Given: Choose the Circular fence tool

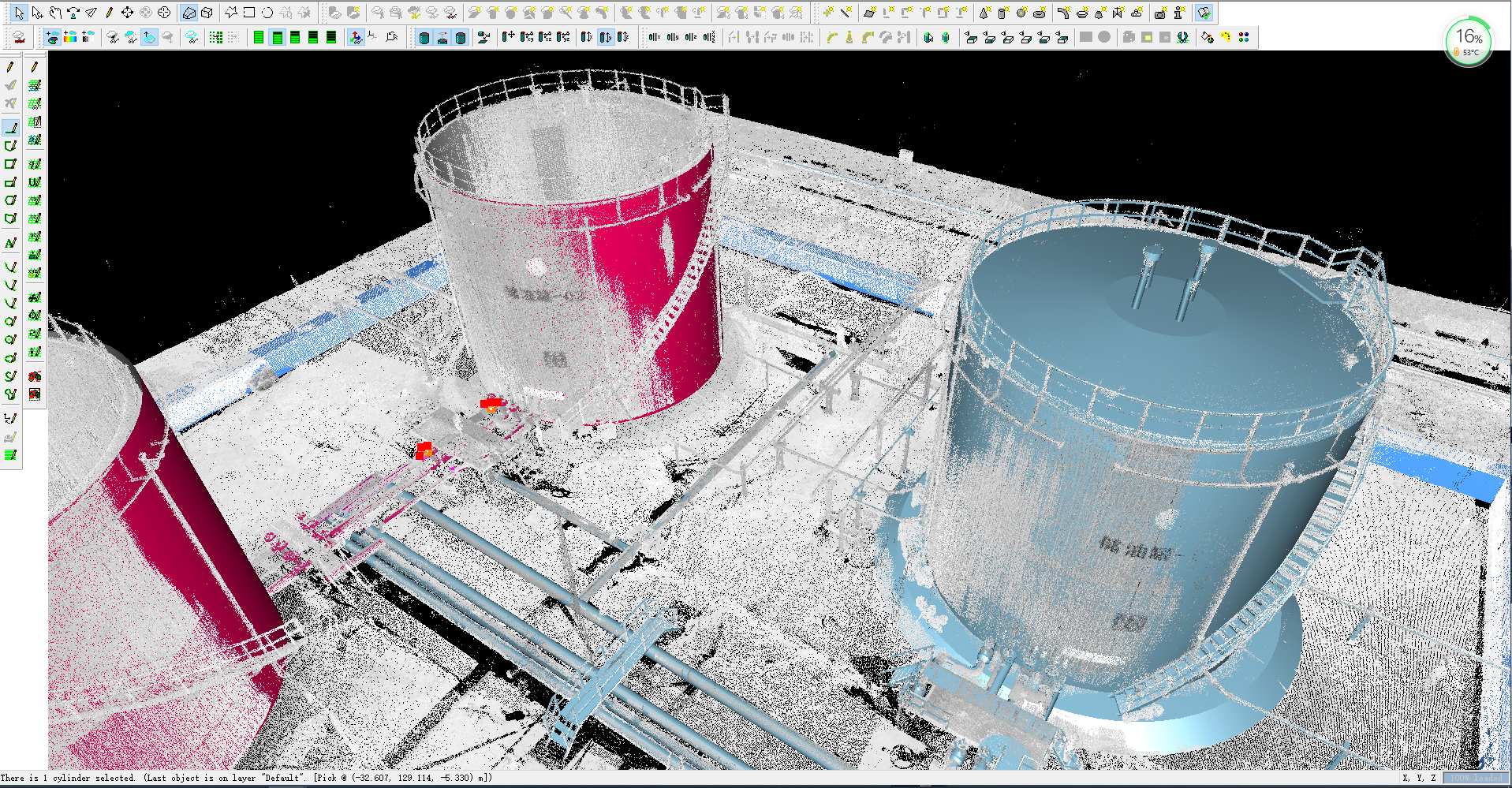Looking at the screenshot, I should point(267,13).
